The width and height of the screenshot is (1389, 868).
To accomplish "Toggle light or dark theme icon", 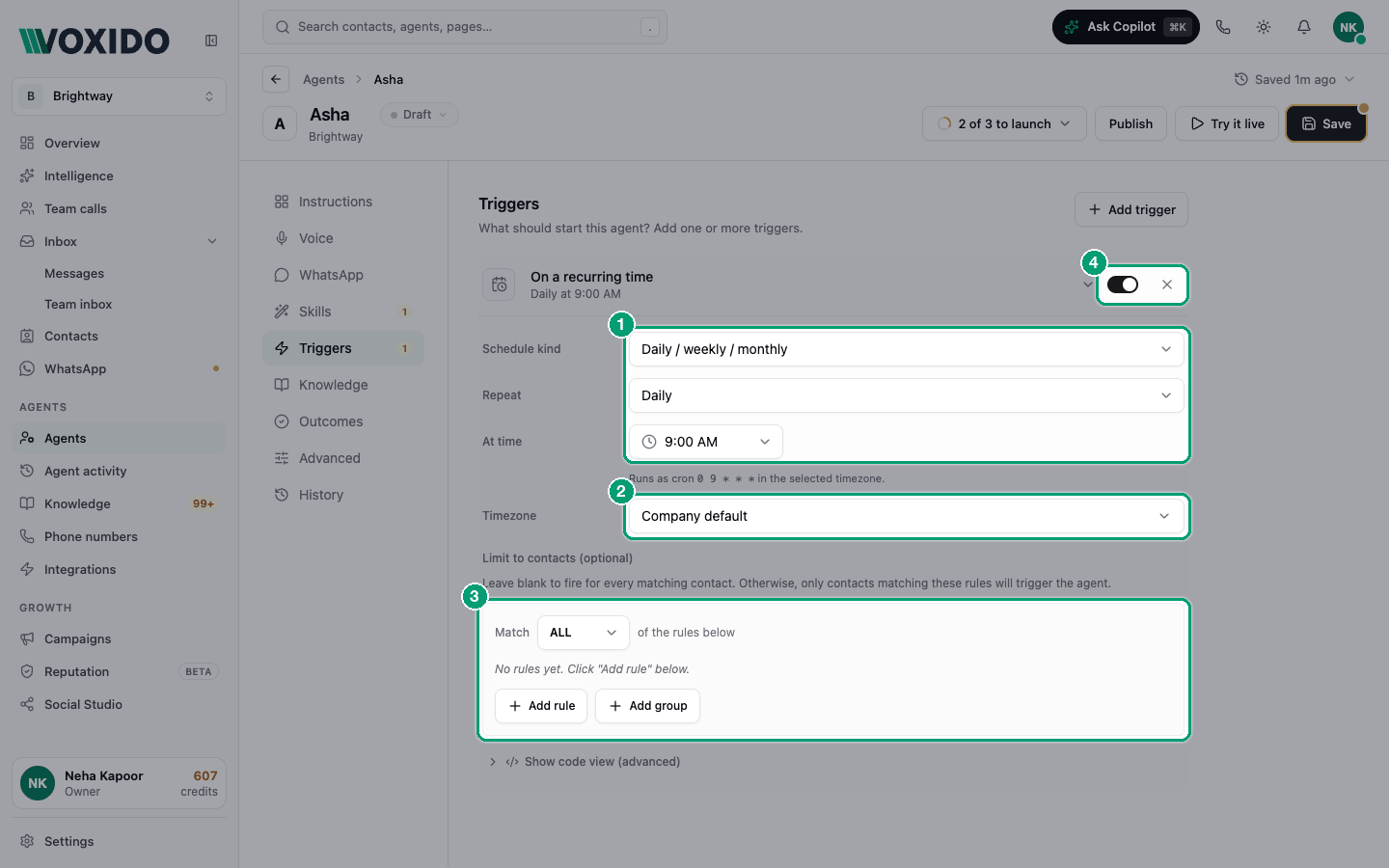I will (x=1264, y=27).
